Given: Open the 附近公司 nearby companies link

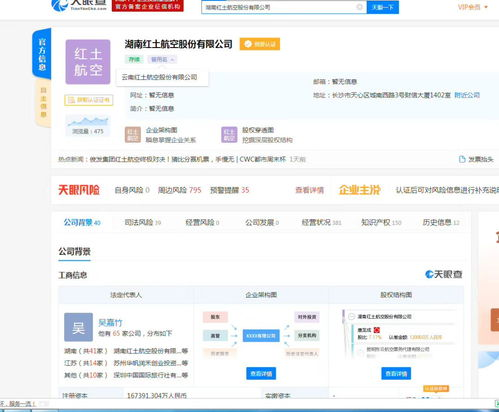Looking at the screenshot, I should click(x=467, y=95).
